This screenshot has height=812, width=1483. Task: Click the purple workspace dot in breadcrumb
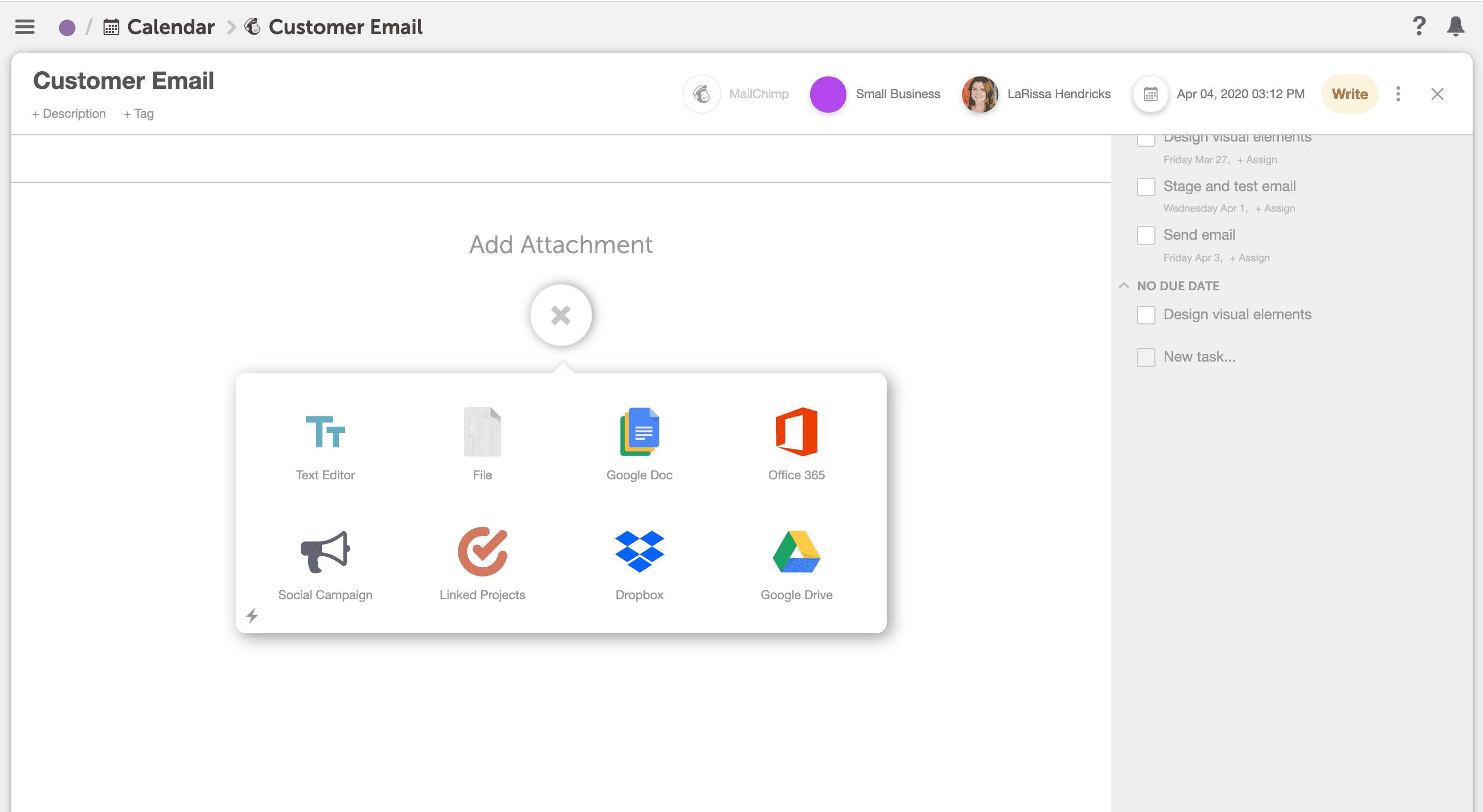(x=67, y=27)
